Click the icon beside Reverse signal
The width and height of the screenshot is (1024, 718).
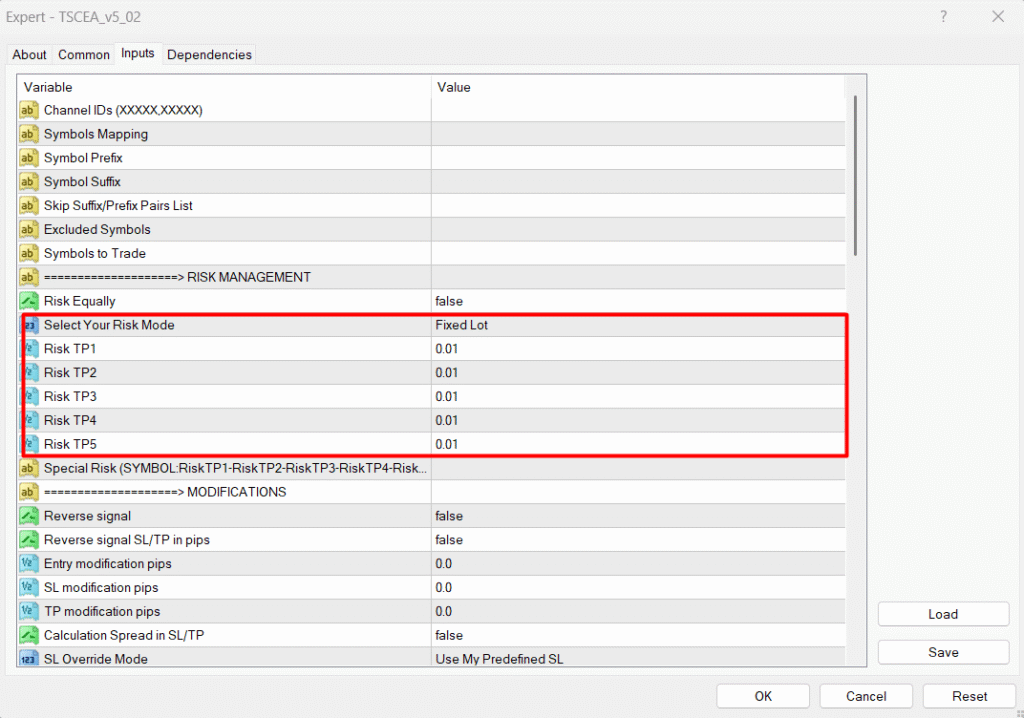29,516
